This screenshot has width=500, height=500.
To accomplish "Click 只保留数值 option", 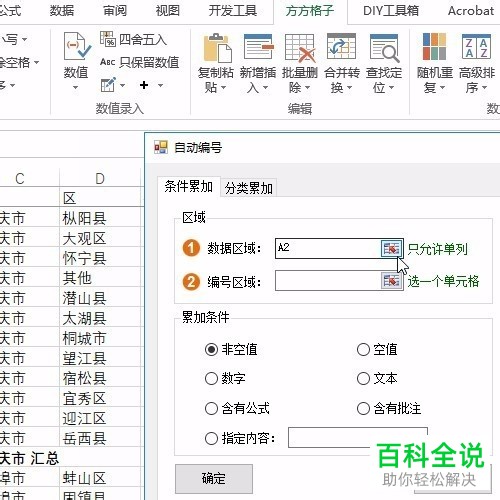I will [140, 62].
